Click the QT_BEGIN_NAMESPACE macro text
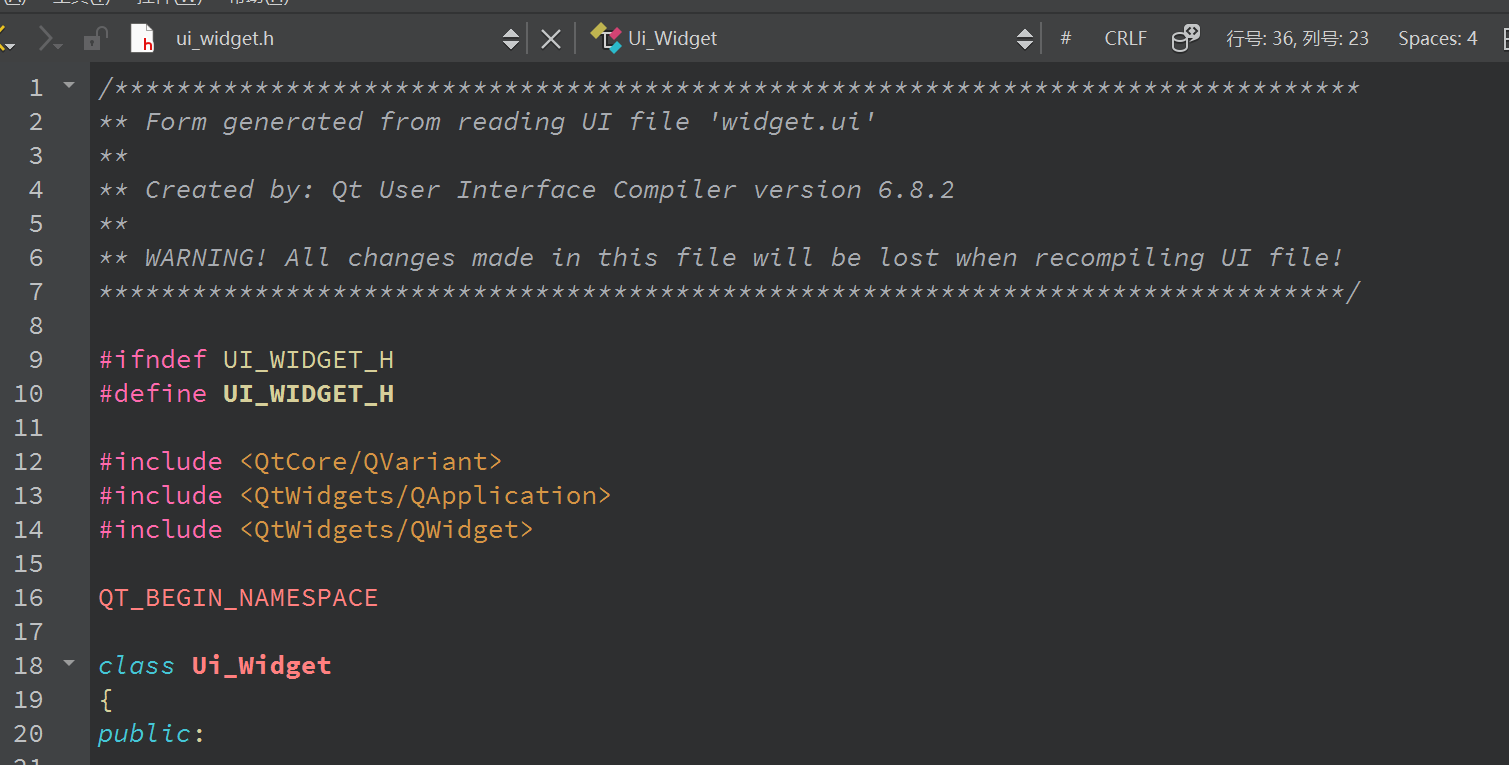Viewport: 1509px width, 765px height. [x=238, y=598]
